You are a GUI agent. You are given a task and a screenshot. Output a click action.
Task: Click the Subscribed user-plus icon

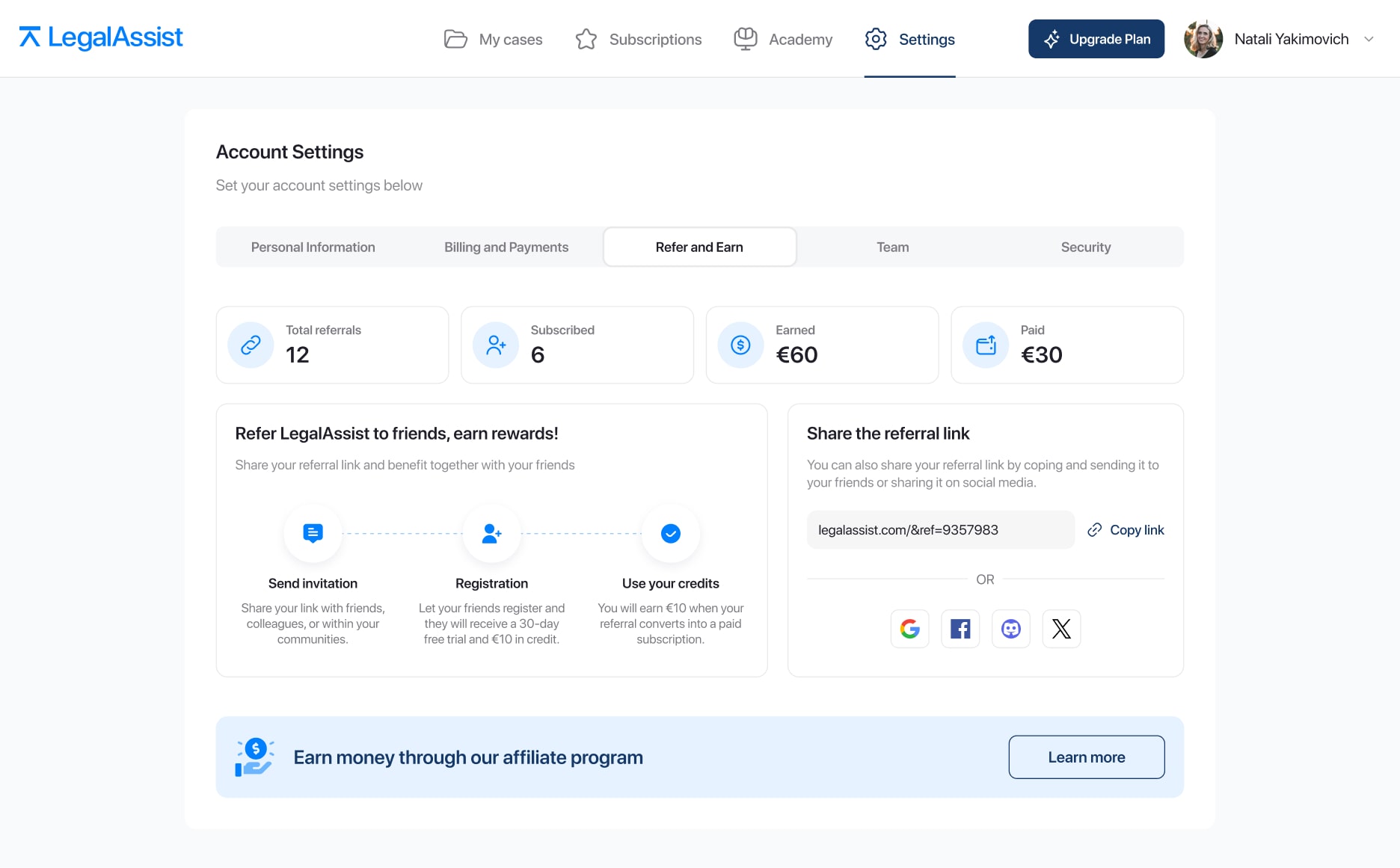pos(496,345)
